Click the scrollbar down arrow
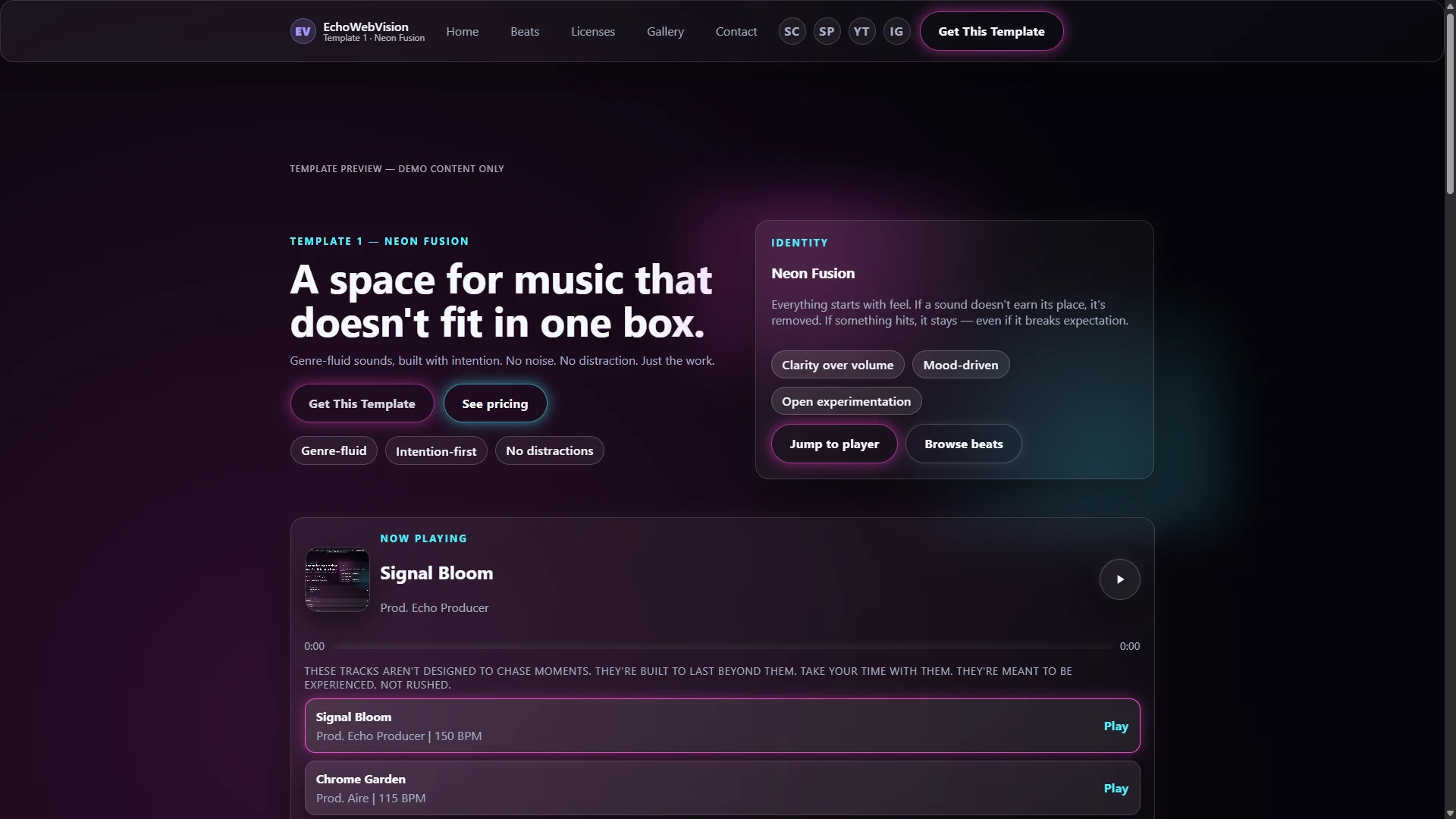 1450,813
